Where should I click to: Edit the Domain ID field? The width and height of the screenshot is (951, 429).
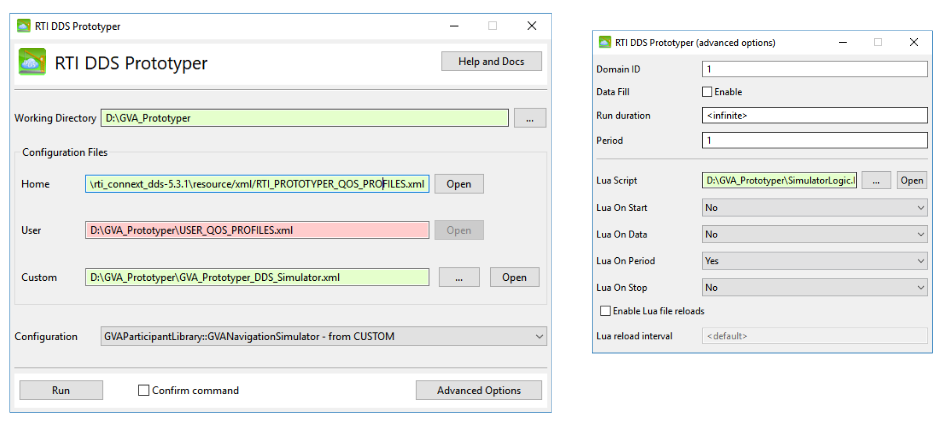pyautogui.click(x=815, y=69)
